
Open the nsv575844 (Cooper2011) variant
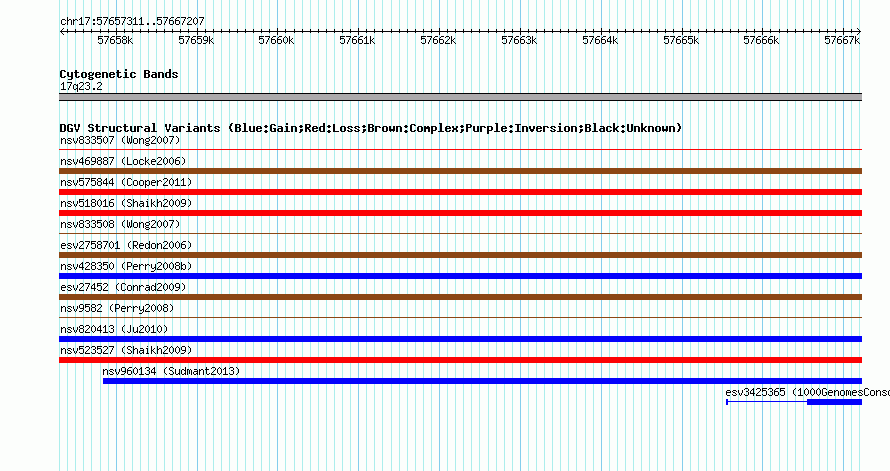126,182
